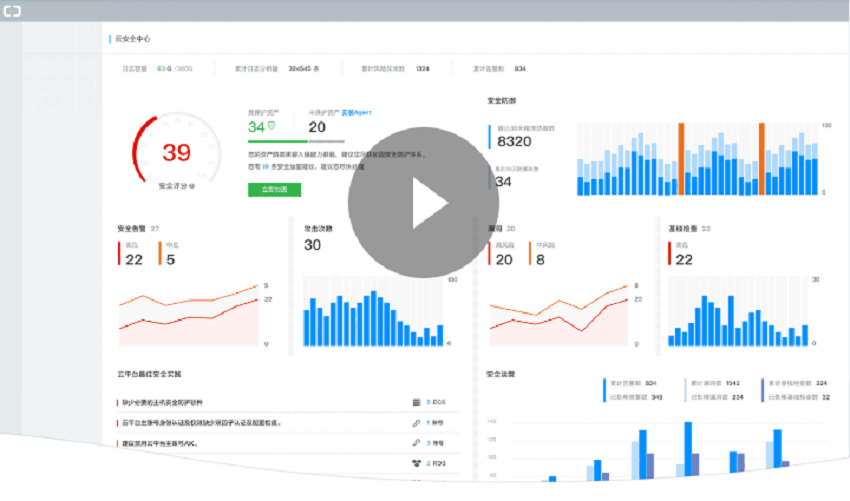Click the link icon in the second risk row

[x=416, y=423]
